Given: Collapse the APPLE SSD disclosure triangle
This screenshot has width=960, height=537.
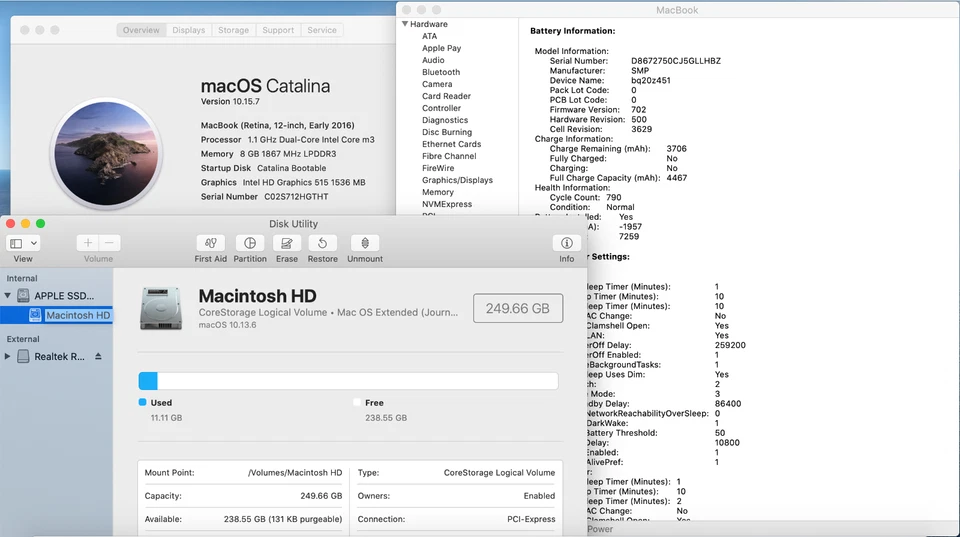Looking at the screenshot, I should [7, 296].
